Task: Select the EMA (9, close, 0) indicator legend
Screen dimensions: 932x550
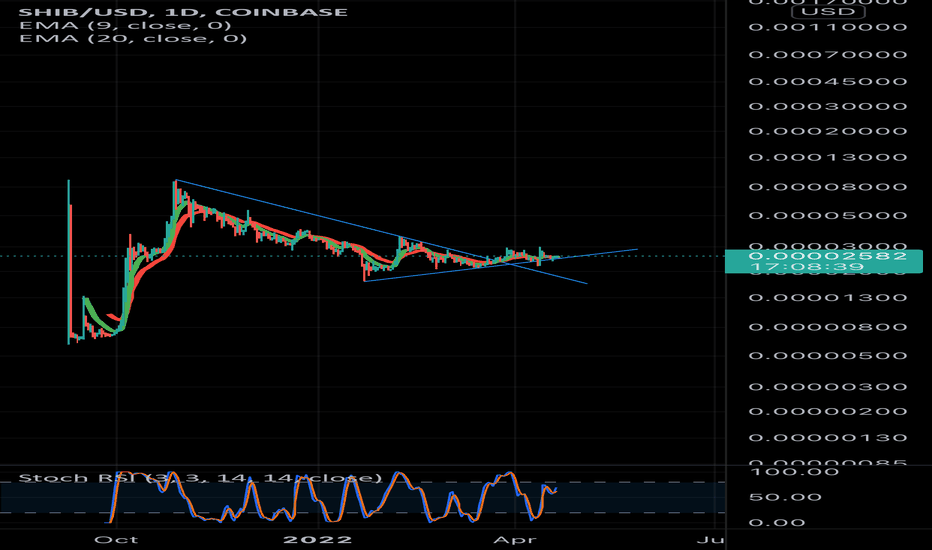Action: tap(125, 25)
